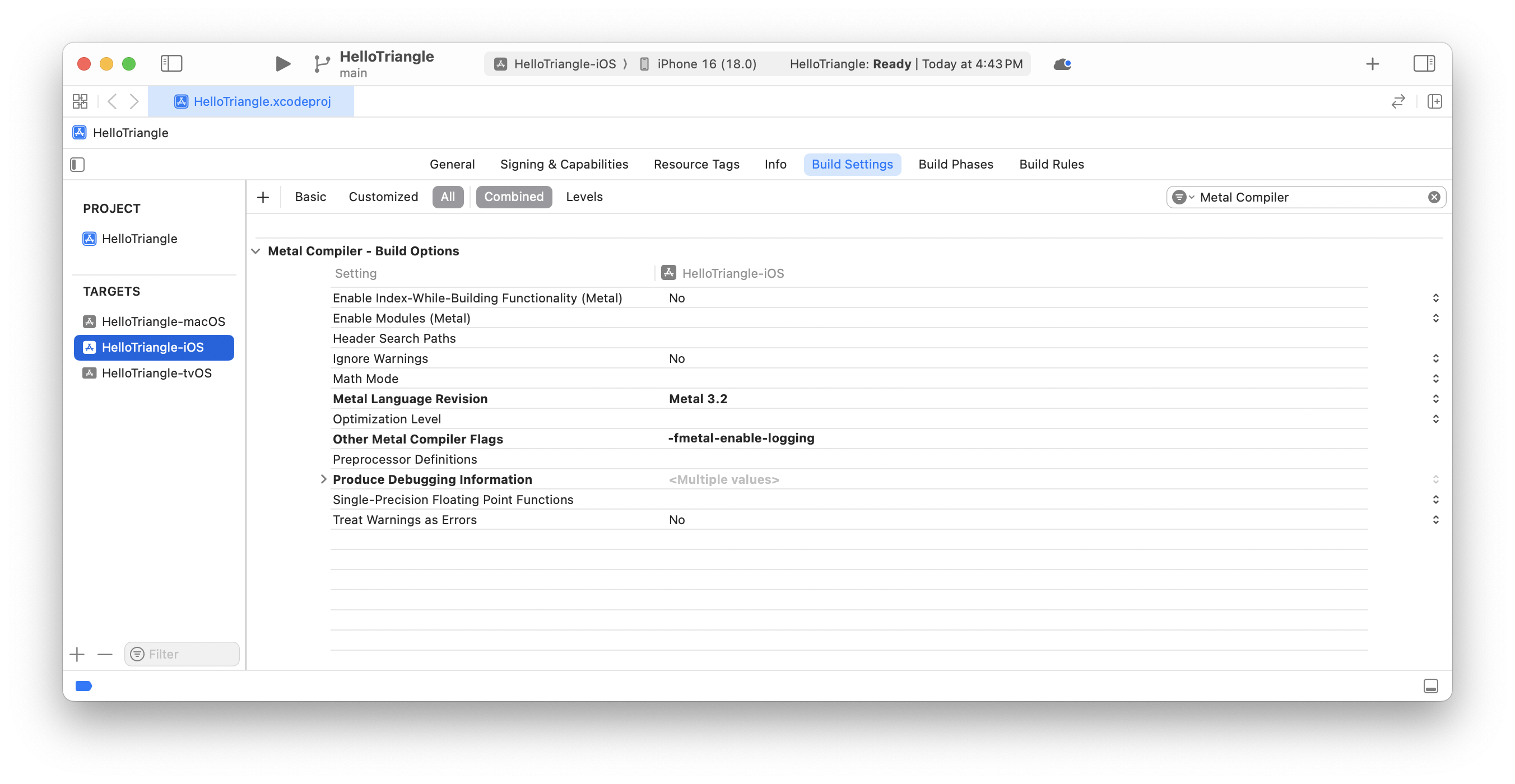1515x784 pixels.
Task: Add a build setting via plus button
Action: [263, 197]
